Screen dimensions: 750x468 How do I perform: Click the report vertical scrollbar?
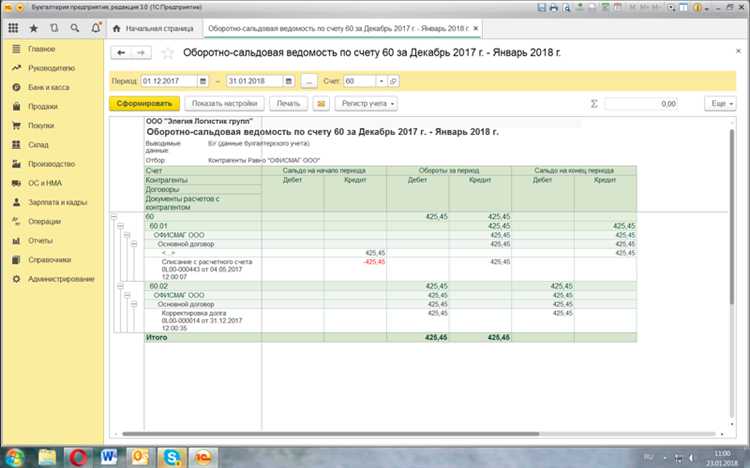click(731, 215)
